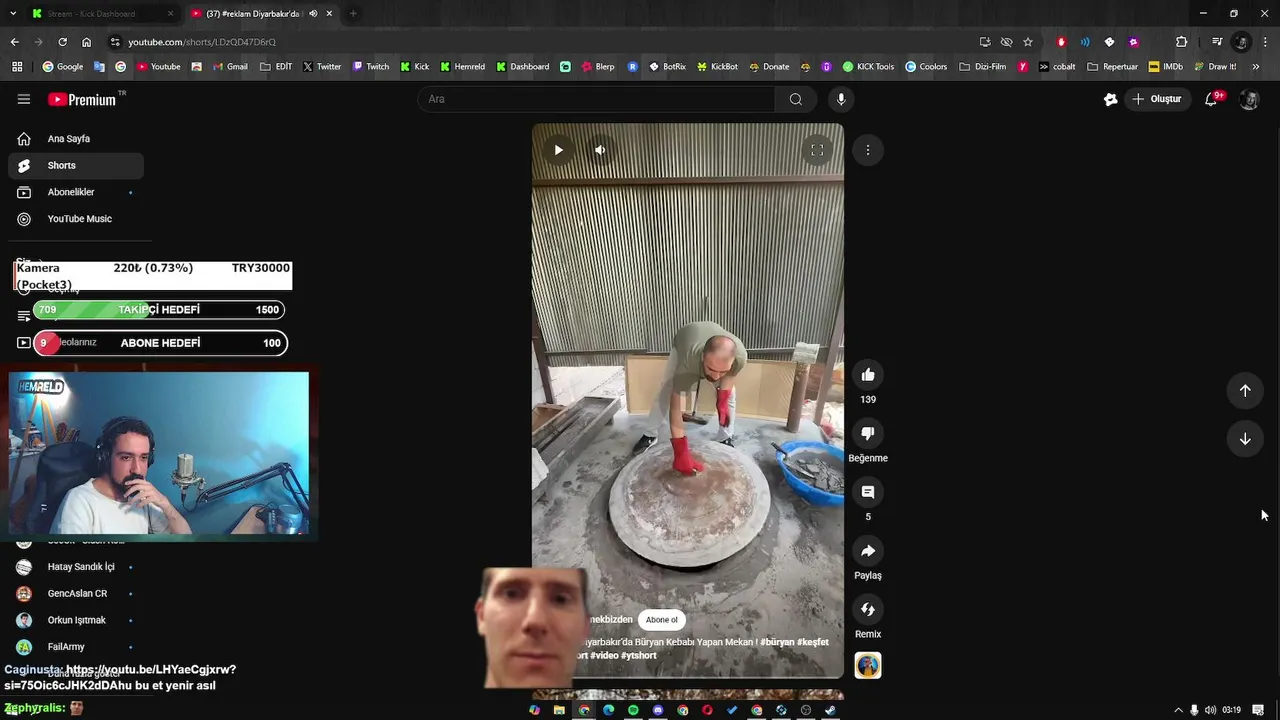The height and width of the screenshot is (720, 1280).
Task: Click browser back arrow
Action: [14, 42]
